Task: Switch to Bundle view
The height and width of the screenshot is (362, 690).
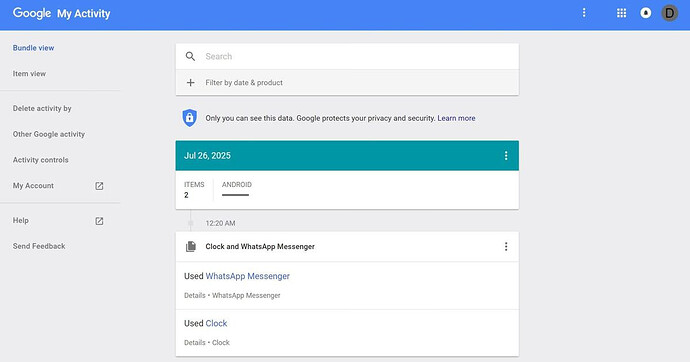Action: coord(33,48)
